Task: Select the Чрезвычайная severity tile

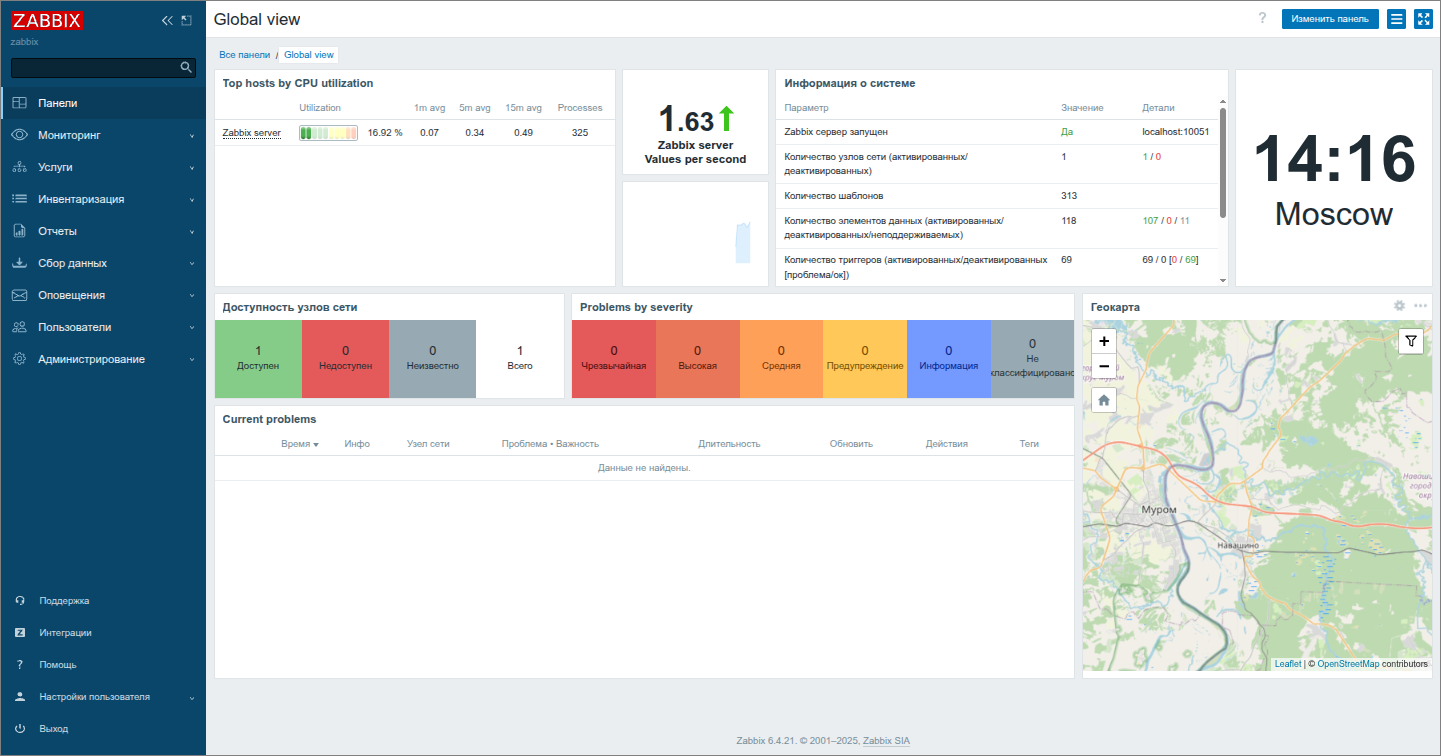Action: point(614,359)
